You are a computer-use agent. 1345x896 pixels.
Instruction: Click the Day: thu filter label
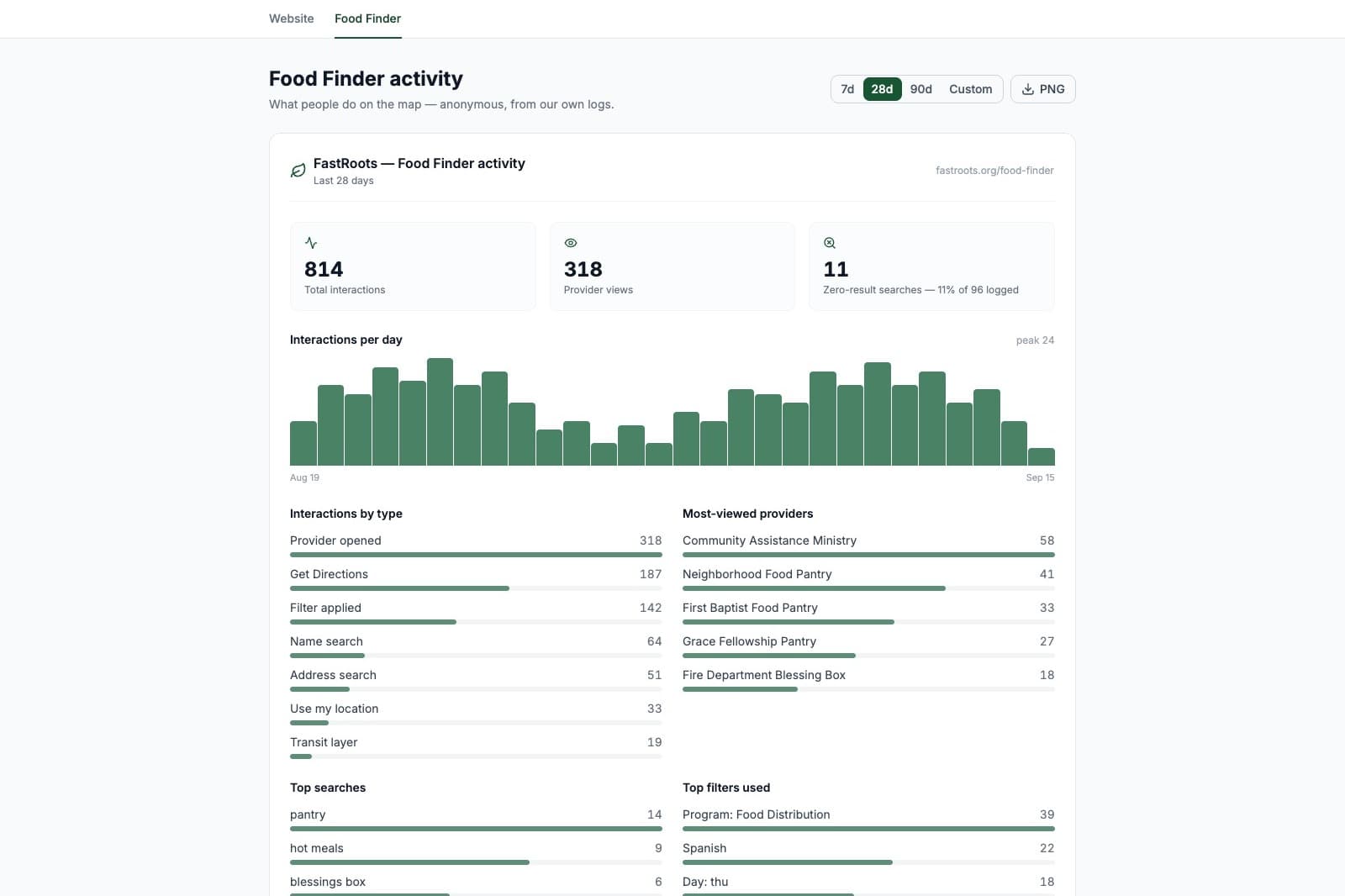[x=705, y=882]
